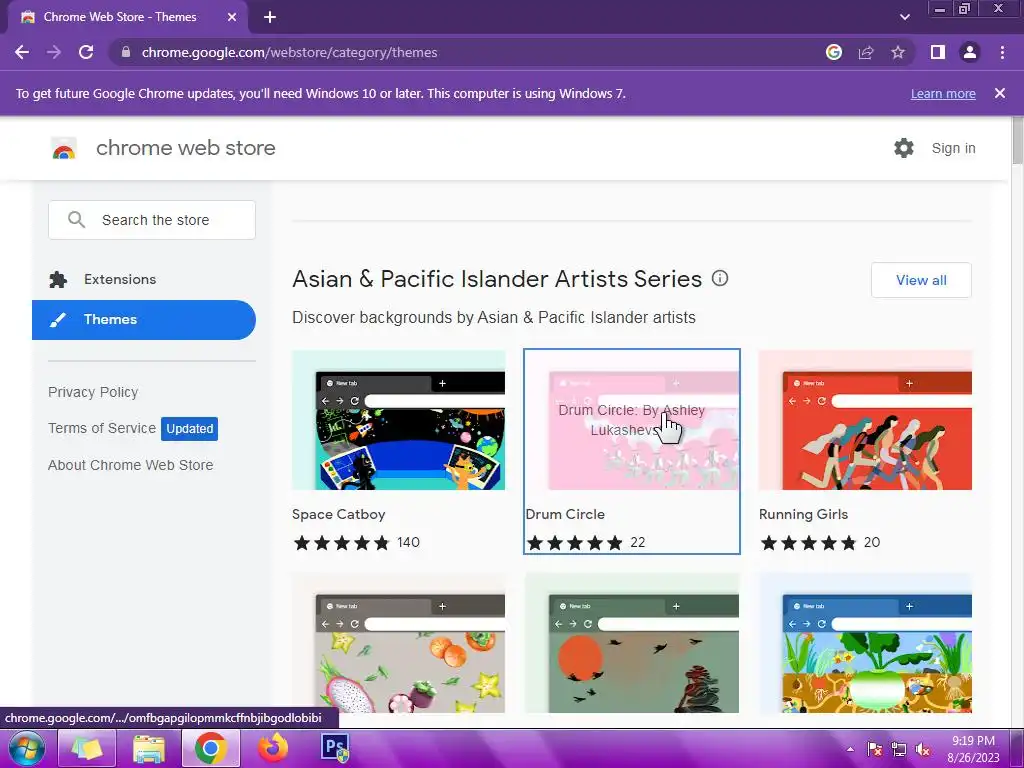This screenshot has width=1024, height=768.
Task: Open the side panel icon
Action: (938, 52)
